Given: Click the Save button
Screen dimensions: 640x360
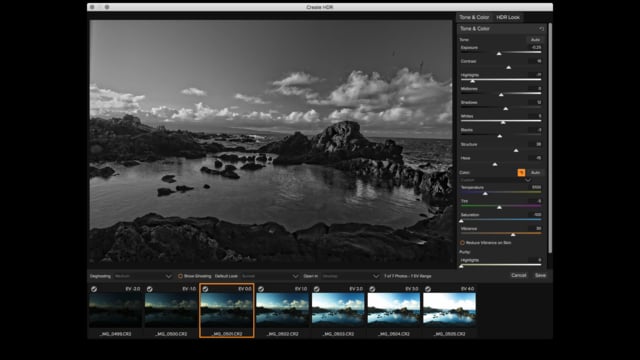Looking at the screenshot, I should click(540, 276).
